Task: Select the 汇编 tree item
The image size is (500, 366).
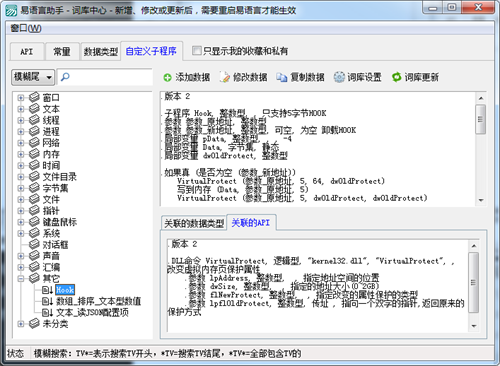Action: [51, 267]
